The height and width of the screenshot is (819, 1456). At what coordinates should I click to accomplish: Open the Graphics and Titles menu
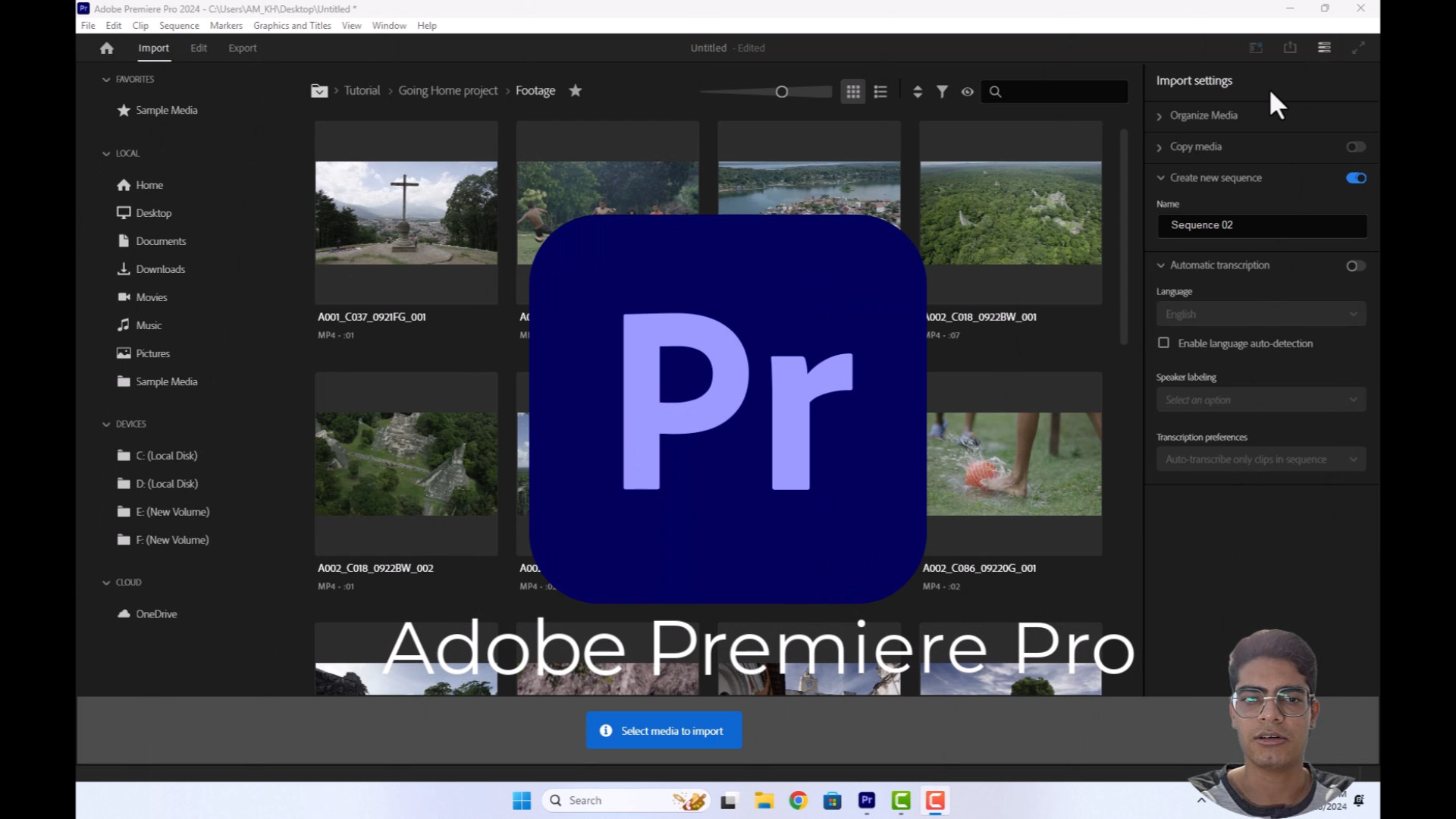[292, 25]
